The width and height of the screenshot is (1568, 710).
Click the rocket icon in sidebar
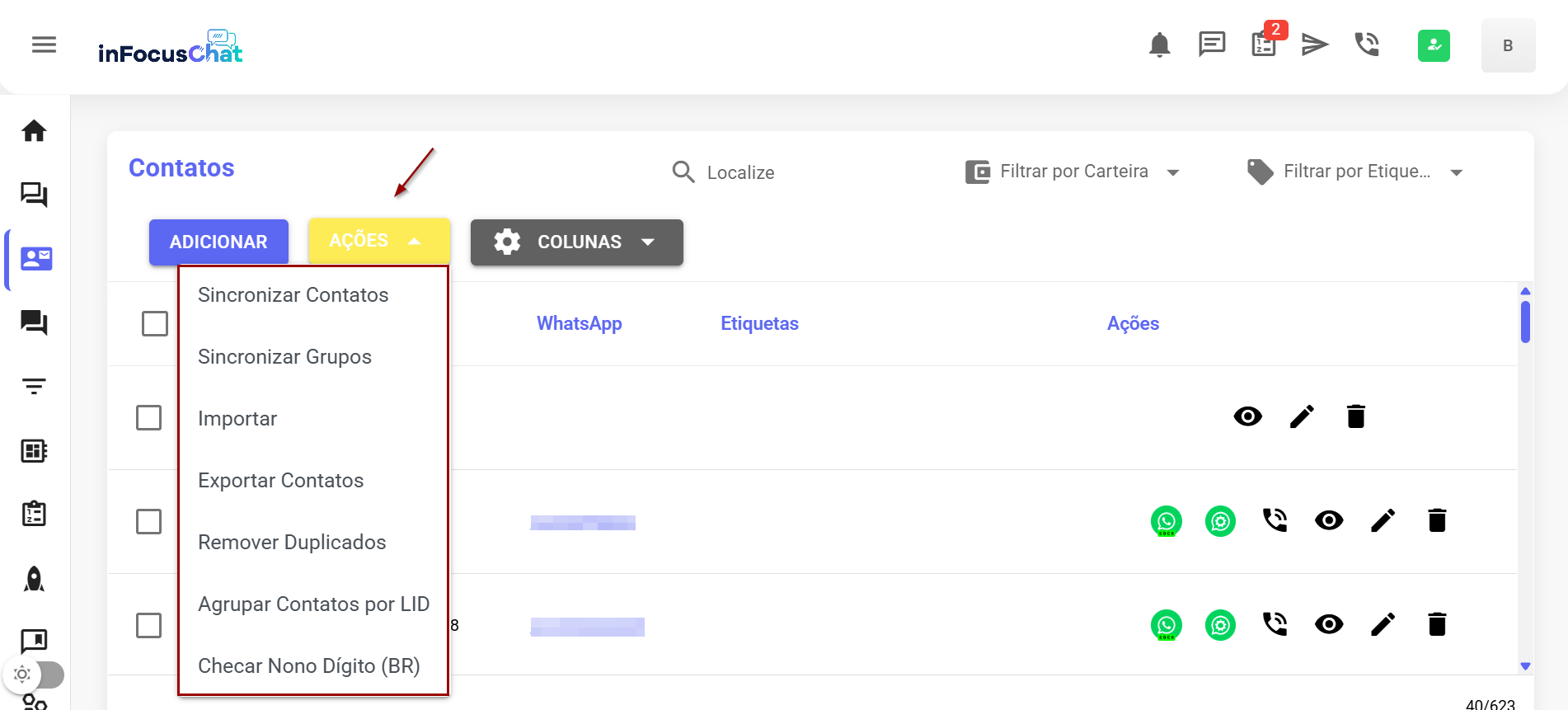pyautogui.click(x=34, y=579)
